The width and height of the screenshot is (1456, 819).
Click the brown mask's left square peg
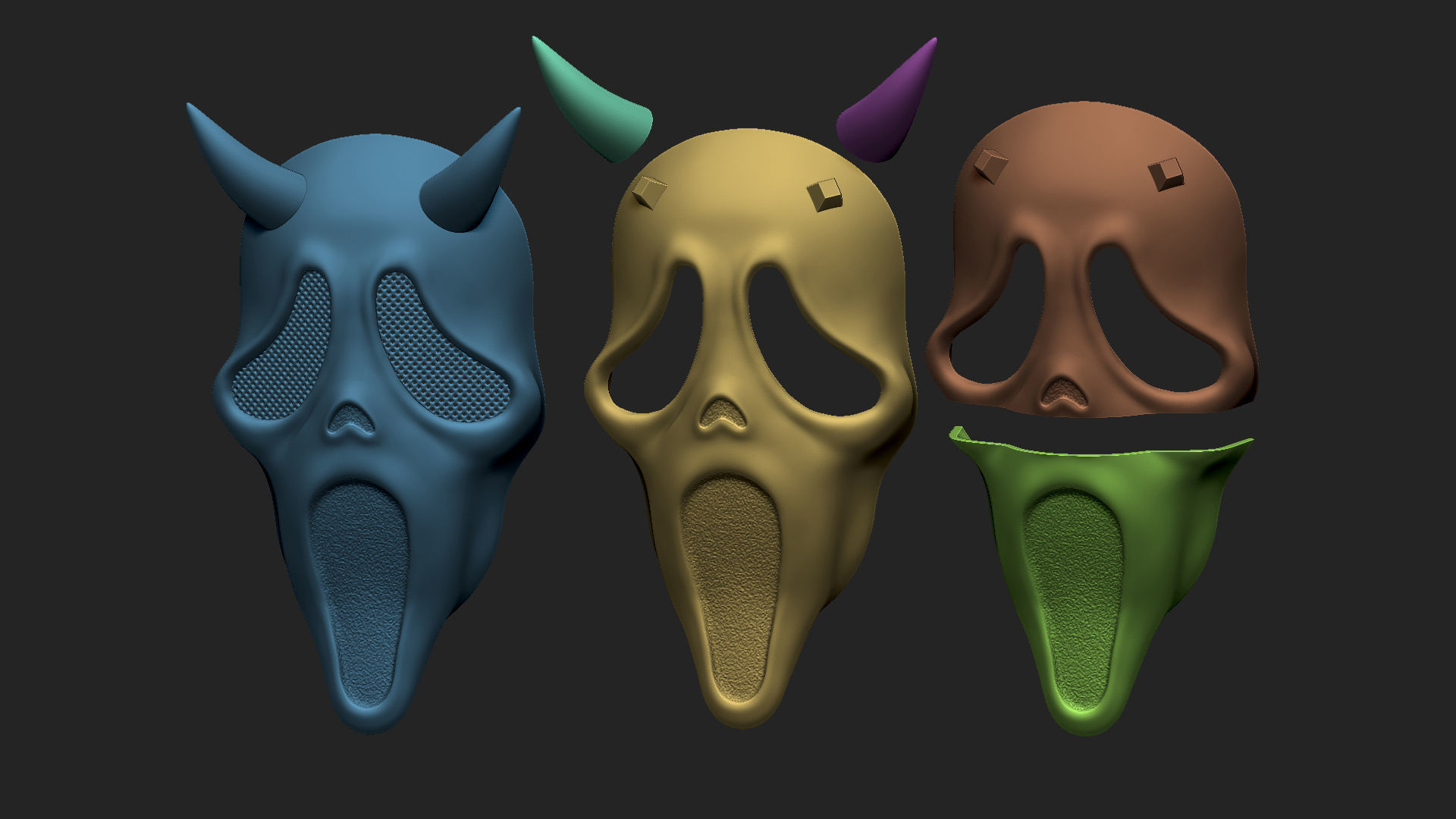pos(990,165)
